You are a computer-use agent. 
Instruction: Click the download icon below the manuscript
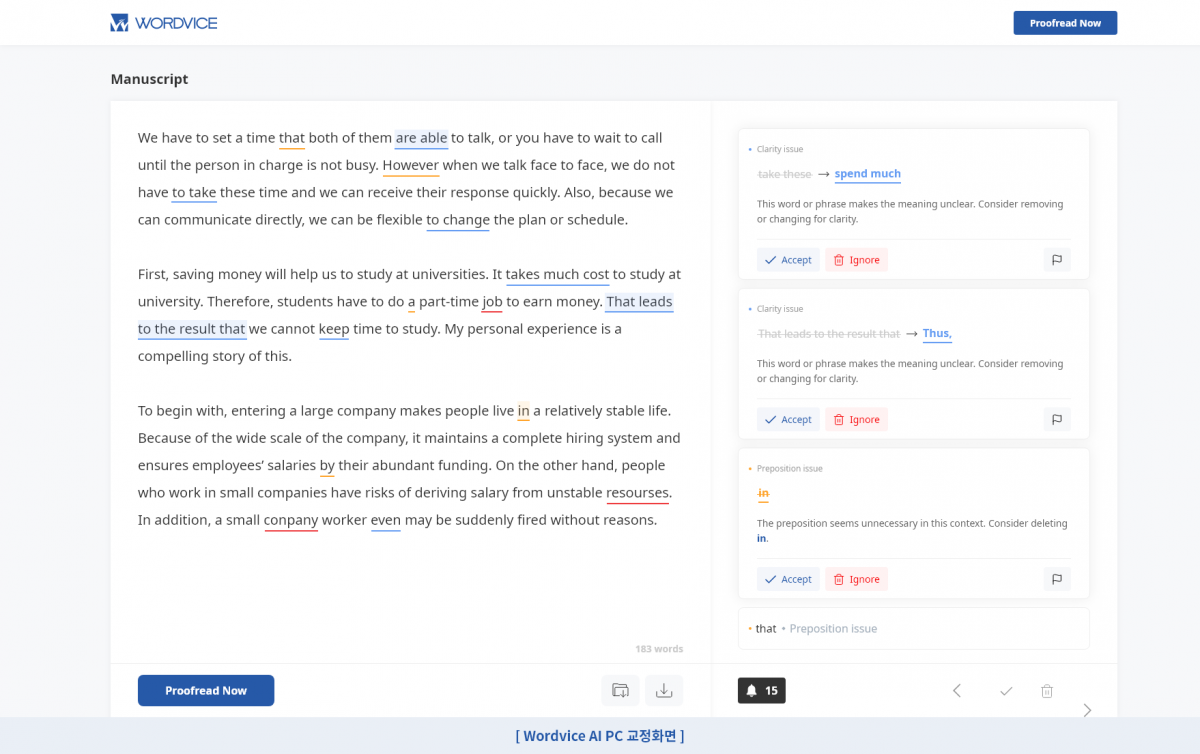coord(663,690)
